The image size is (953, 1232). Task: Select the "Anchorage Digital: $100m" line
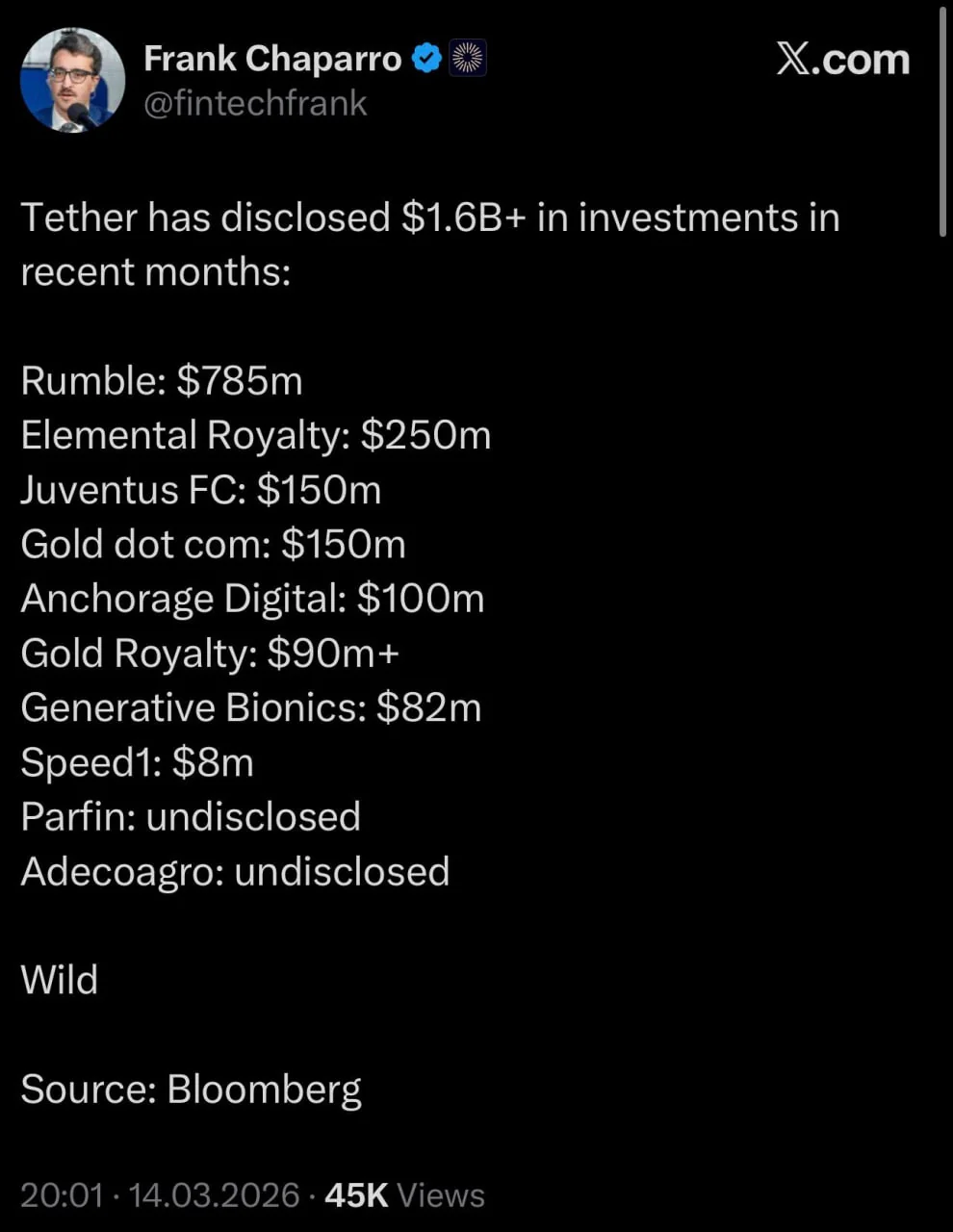coord(252,599)
